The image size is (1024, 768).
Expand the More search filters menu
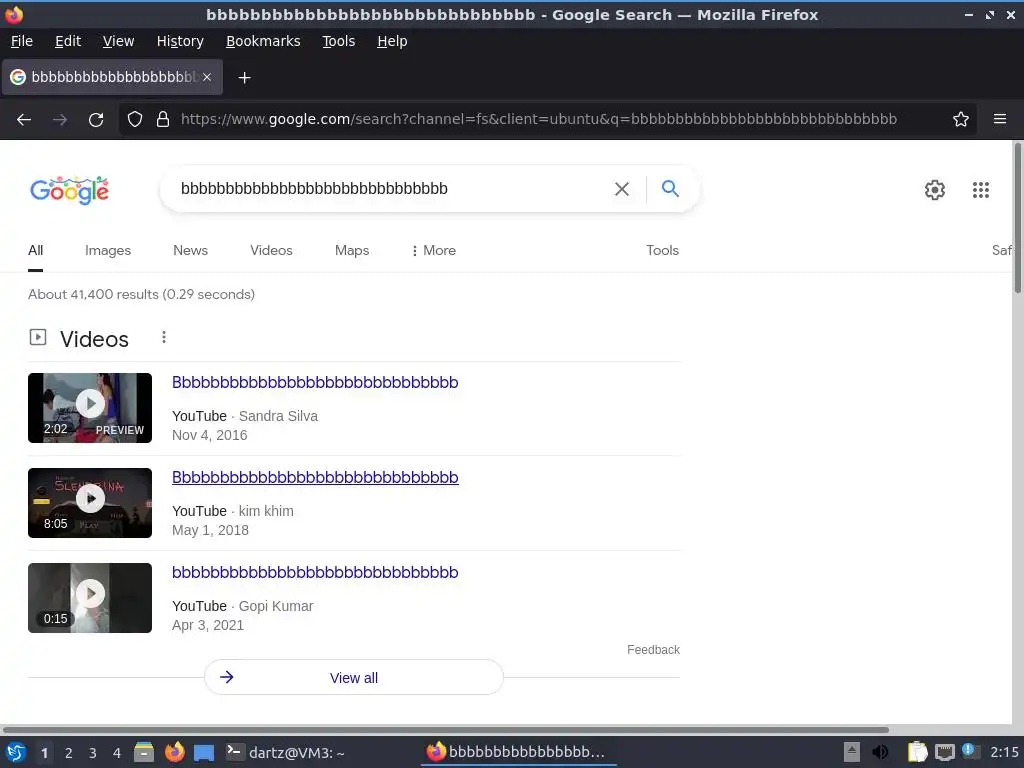(434, 250)
